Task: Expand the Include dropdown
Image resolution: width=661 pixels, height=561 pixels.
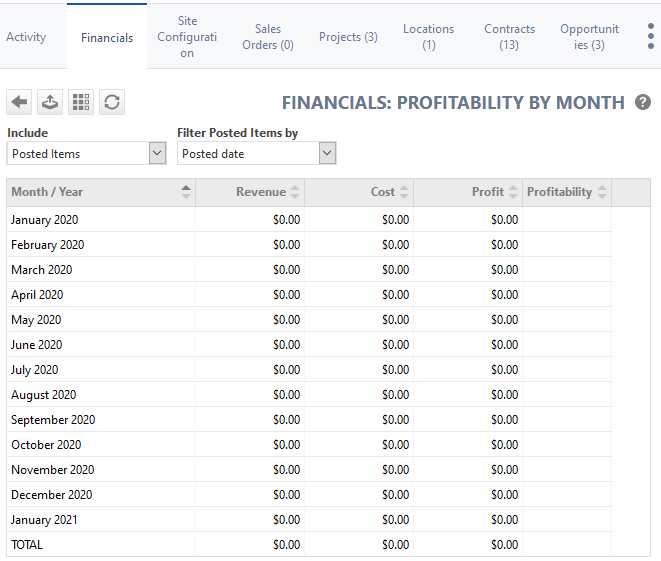Action: (156, 153)
